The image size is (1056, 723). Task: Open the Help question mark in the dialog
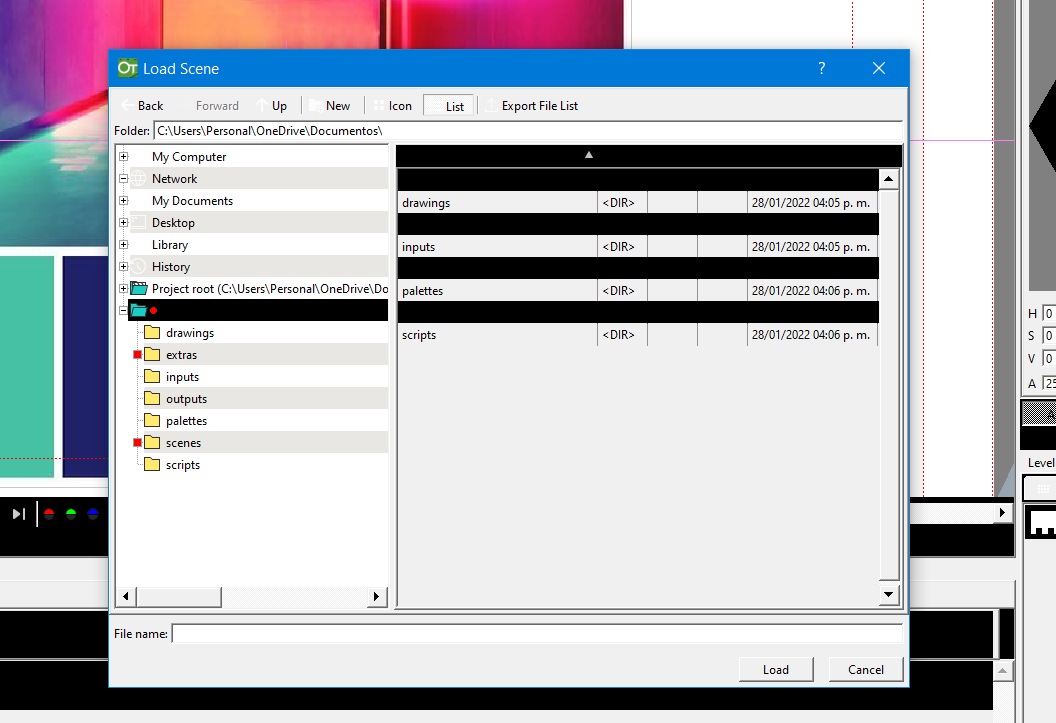click(x=821, y=68)
